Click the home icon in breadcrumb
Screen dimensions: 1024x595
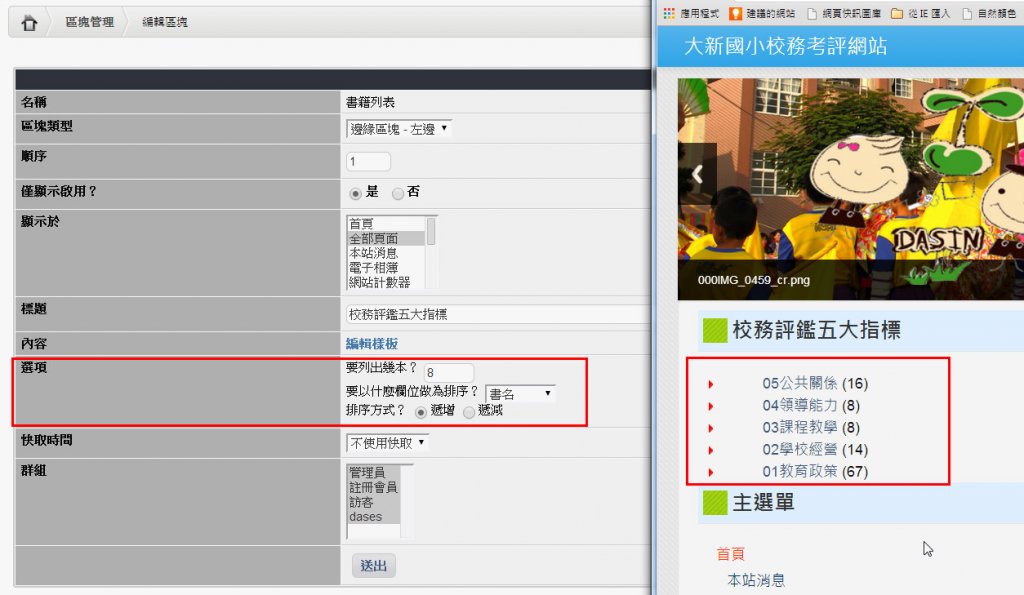pos(29,22)
